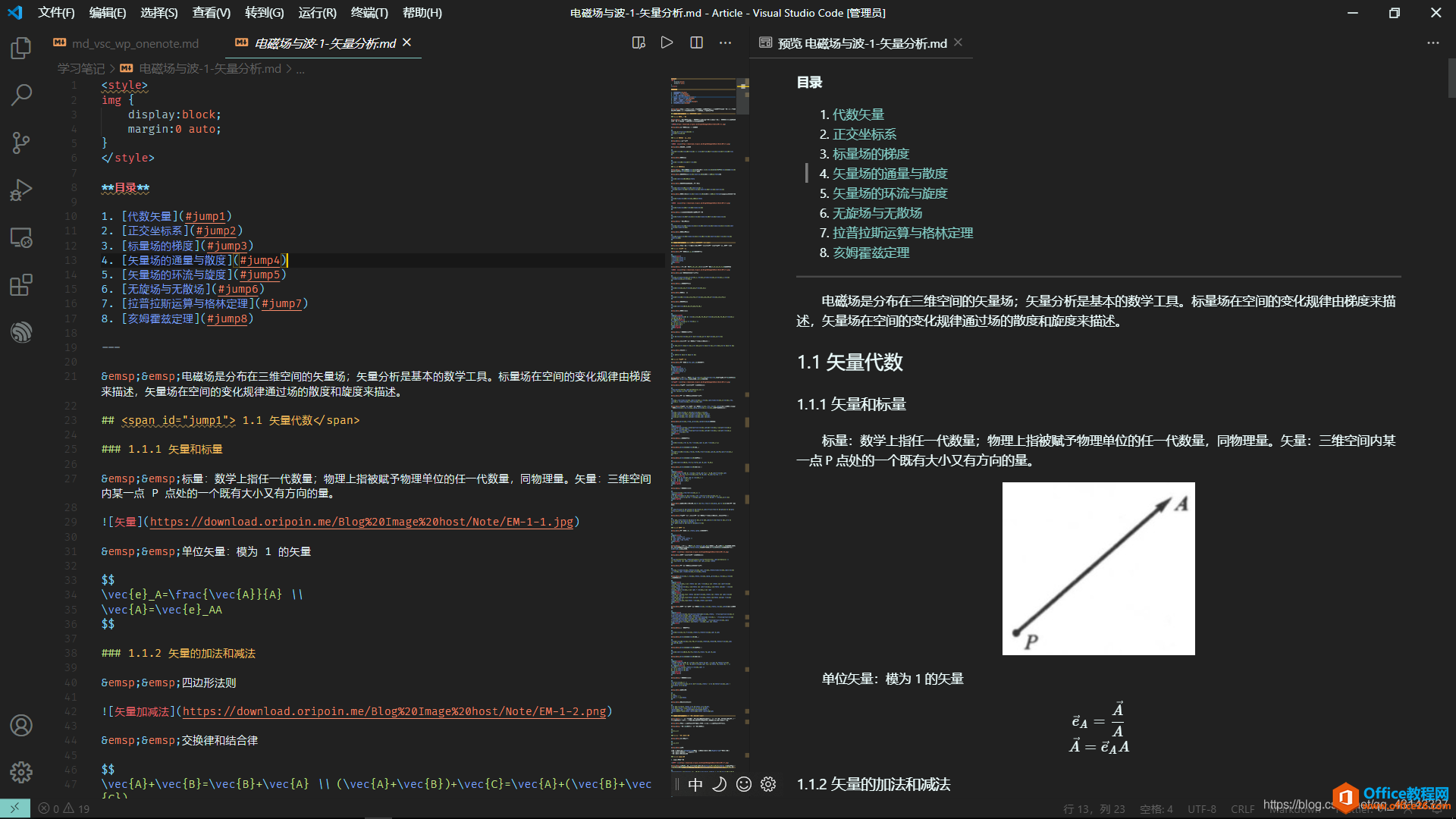Click line number 29 in the gutter
The image size is (1456, 819).
tap(71, 522)
